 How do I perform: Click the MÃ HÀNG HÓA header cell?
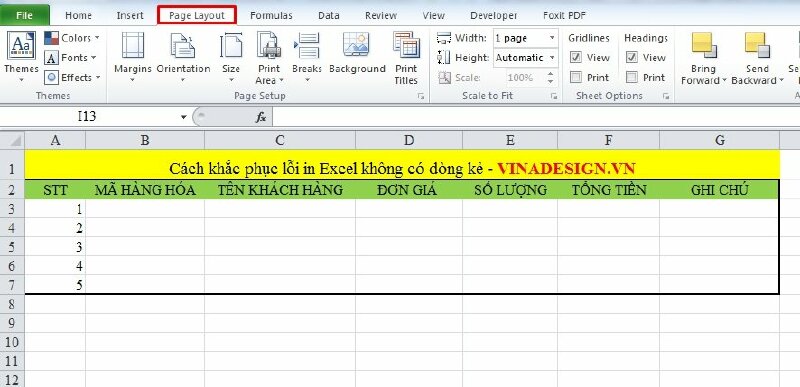point(145,190)
